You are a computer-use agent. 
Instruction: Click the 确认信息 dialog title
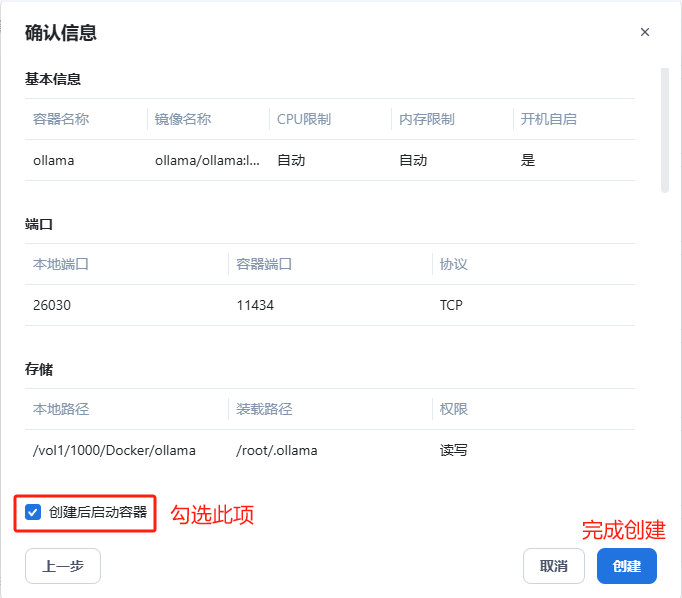(x=60, y=33)
